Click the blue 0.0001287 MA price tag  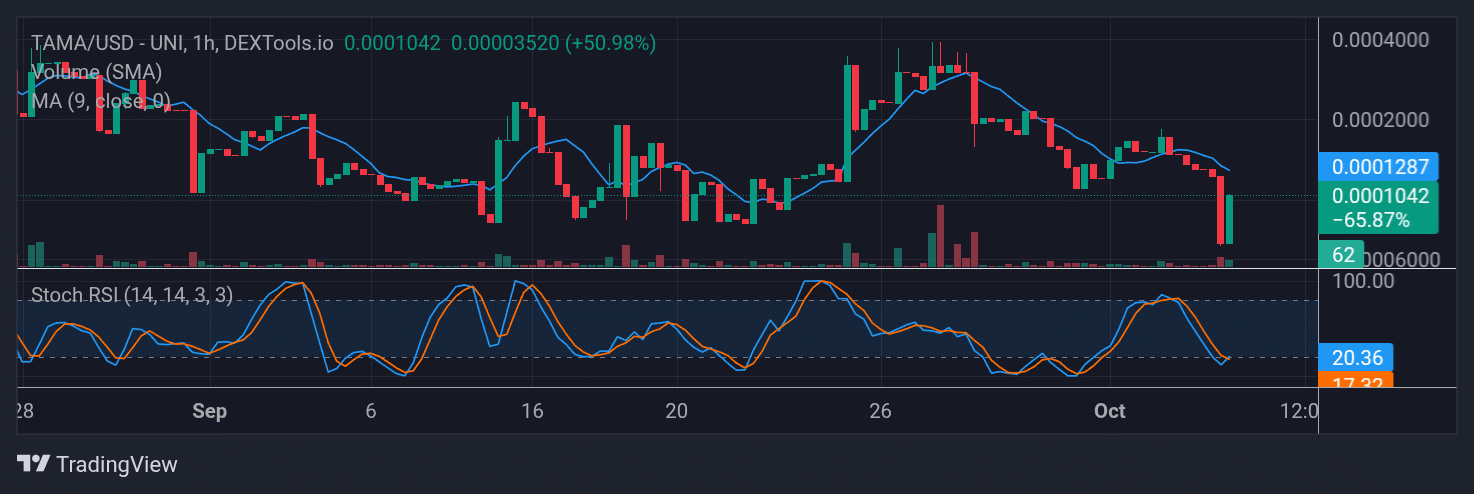coord(1378,166)
